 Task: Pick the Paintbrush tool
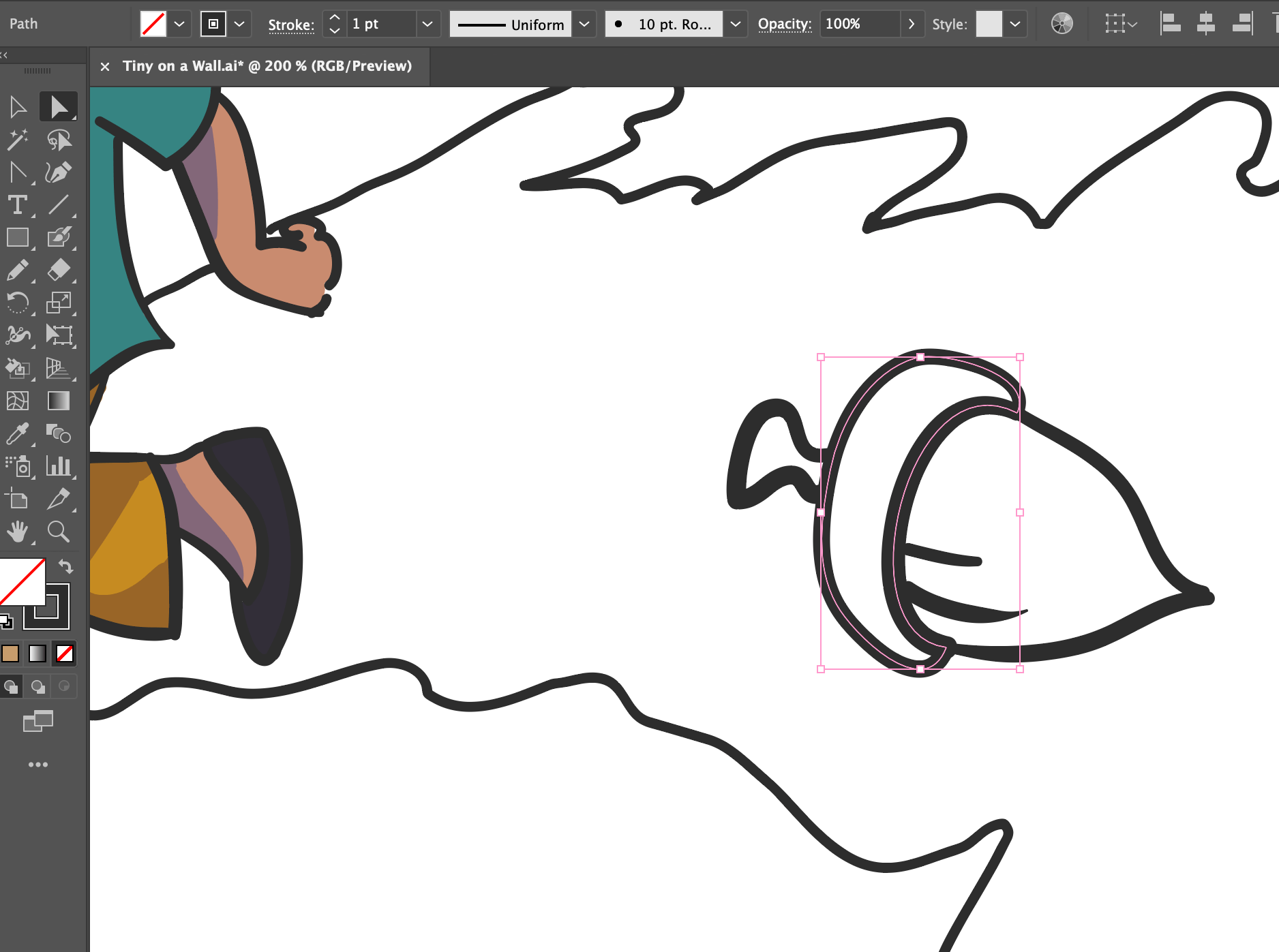point(59,238)
